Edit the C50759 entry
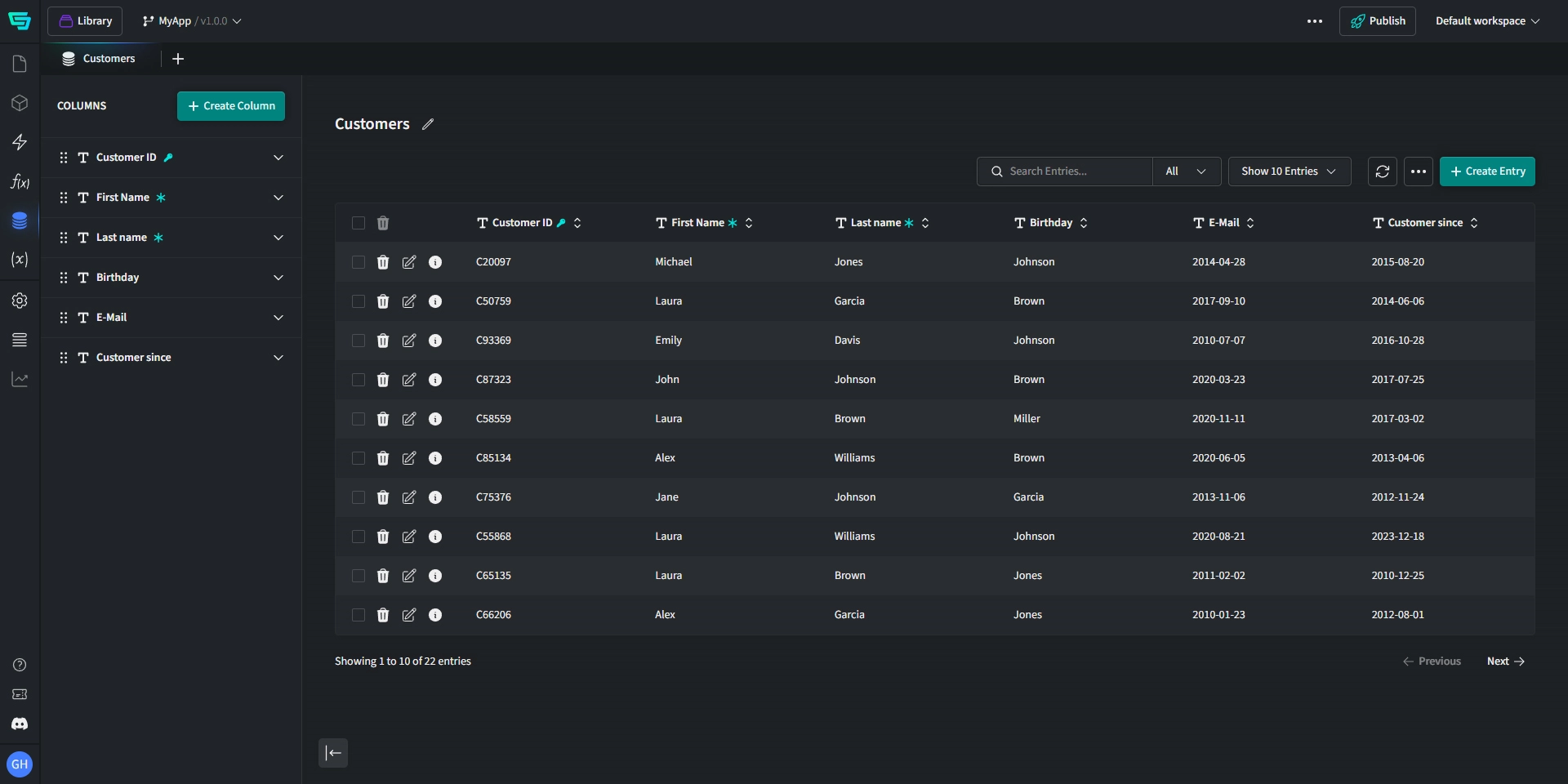This screenshot has width=1568, height=784. [x=409, y=301]
